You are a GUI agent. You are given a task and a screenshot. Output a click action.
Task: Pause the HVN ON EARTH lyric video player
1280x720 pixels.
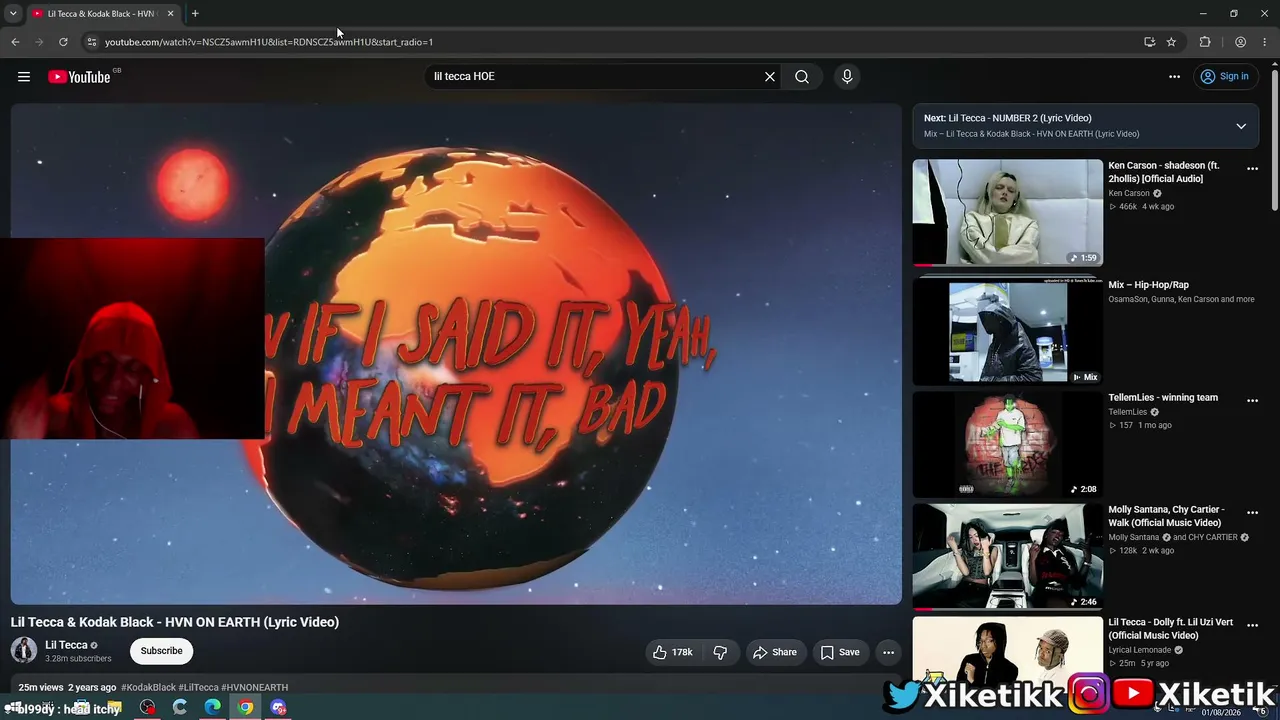[456, 354]
